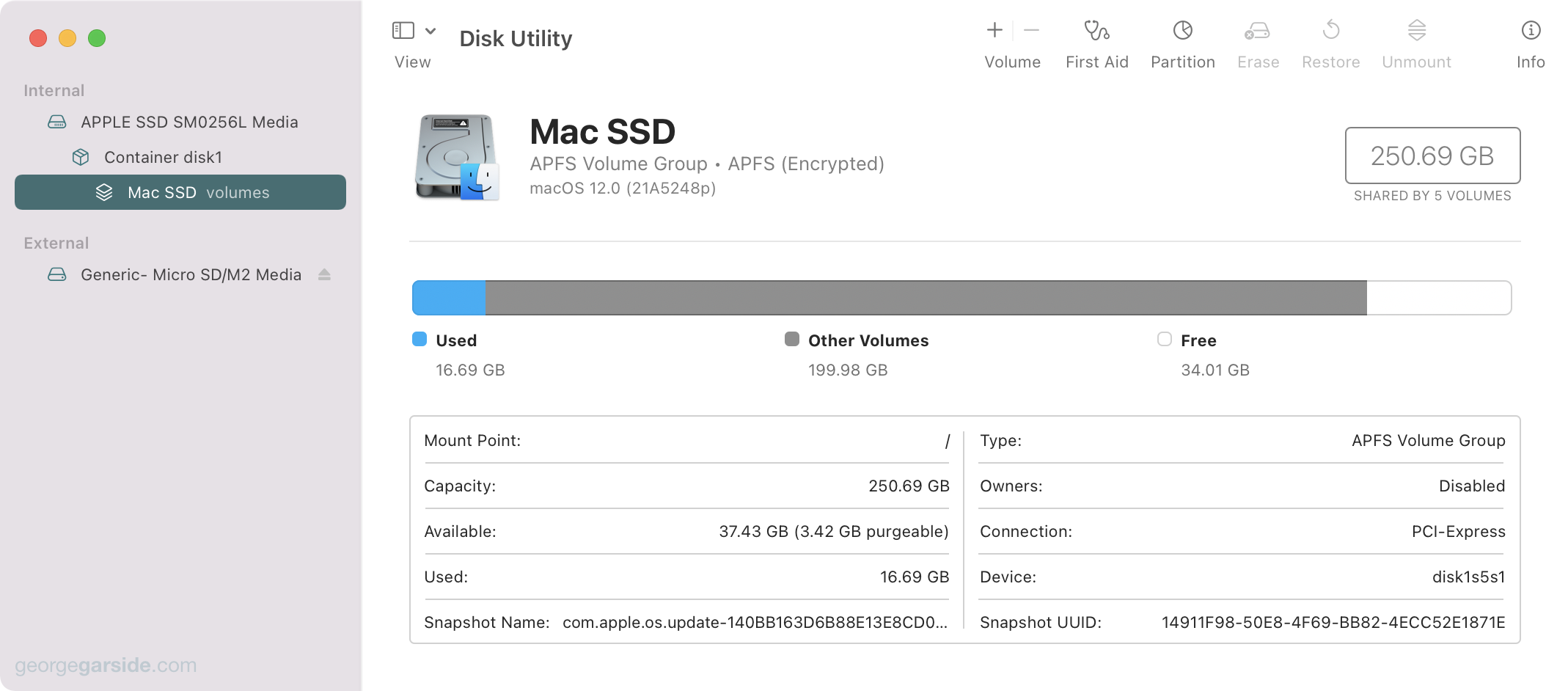
Task: Click the Capacity row 250.69 GB value
Action: coord(909,486)
